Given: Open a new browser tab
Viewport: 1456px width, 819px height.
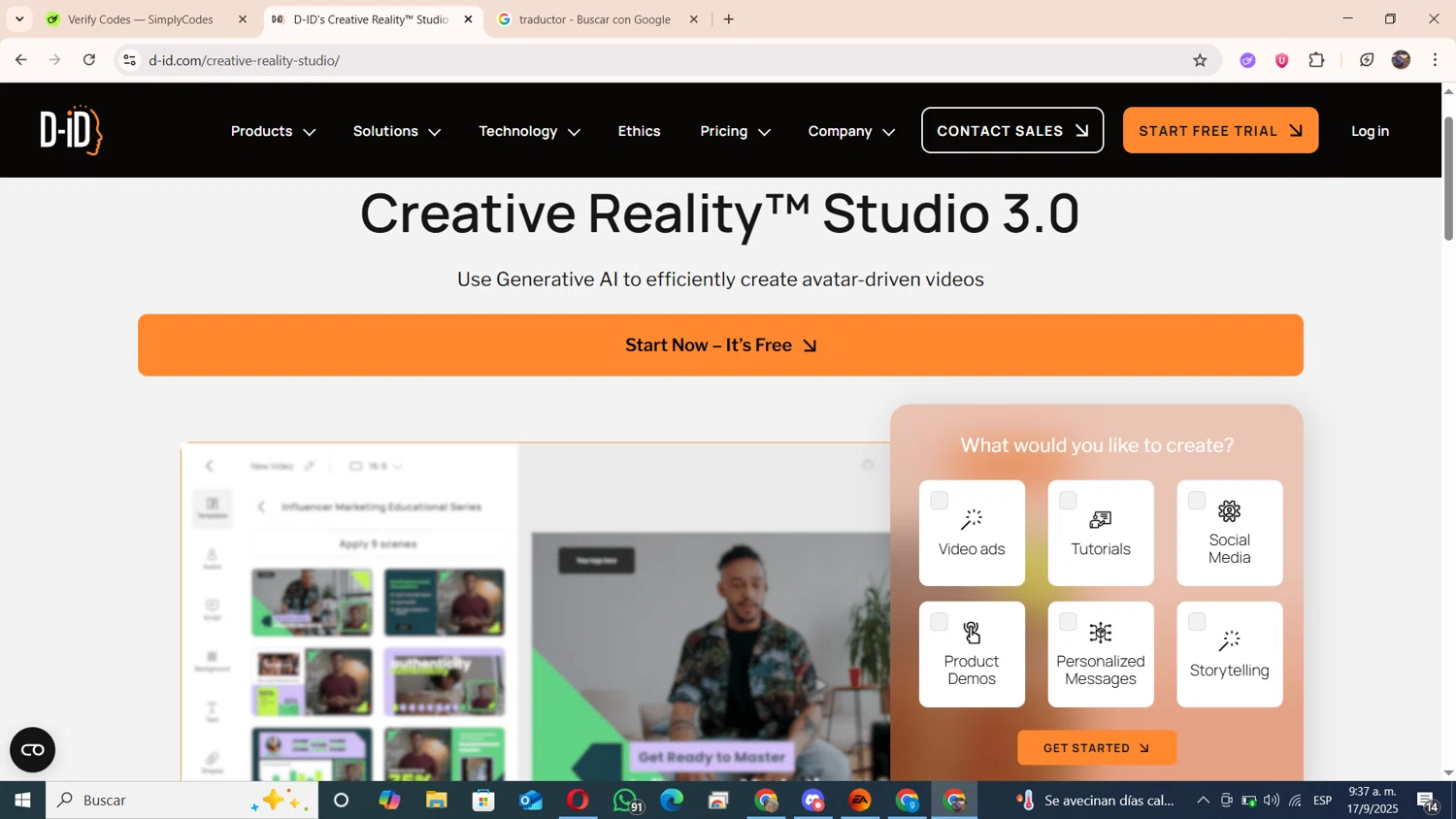Looking at the screenshot, I should (729, 19).
